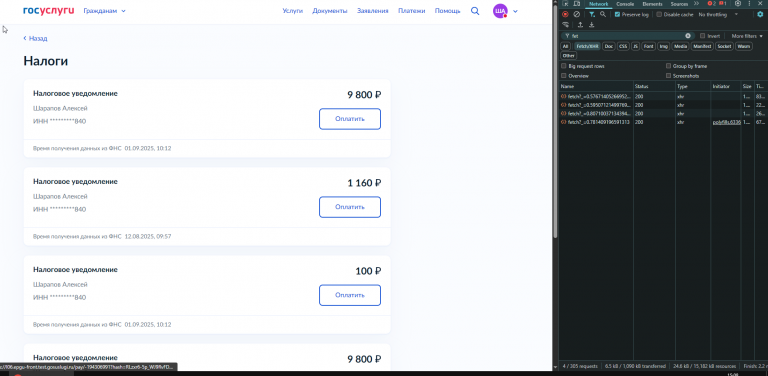Switch to Elements tab
Image resolution: width=768 pixels, height=376 pixels.
pos(652,4)
